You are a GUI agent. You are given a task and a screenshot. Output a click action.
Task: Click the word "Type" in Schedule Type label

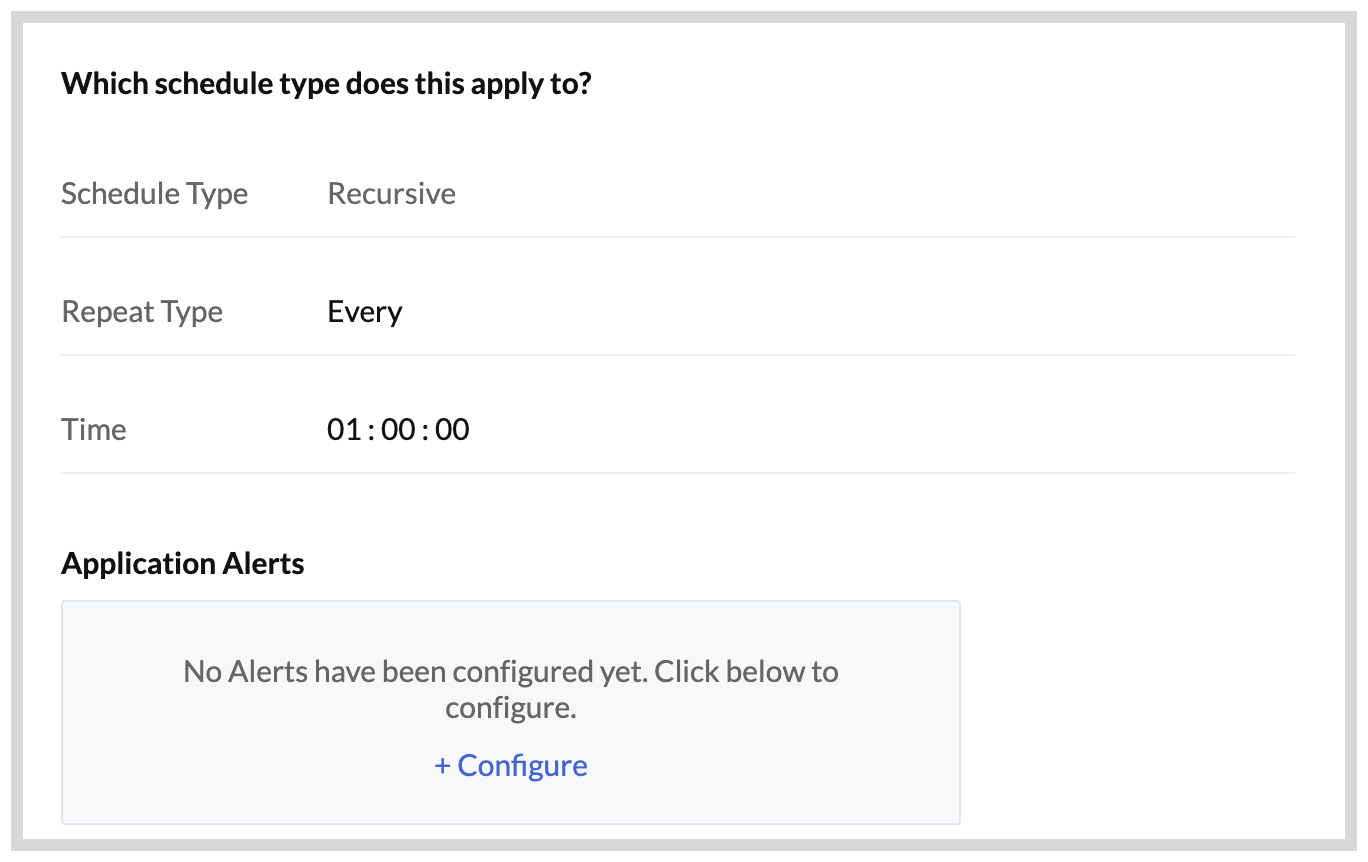tap(217, 193)
